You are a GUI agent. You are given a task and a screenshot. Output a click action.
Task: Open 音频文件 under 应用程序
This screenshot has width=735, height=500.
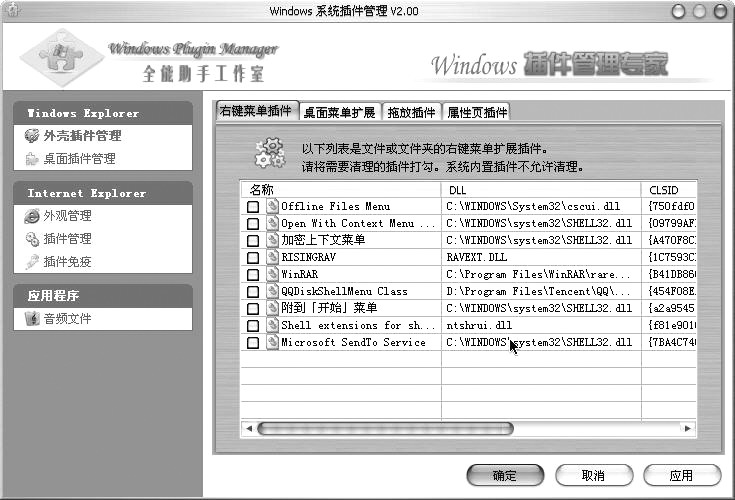(68, 319)
